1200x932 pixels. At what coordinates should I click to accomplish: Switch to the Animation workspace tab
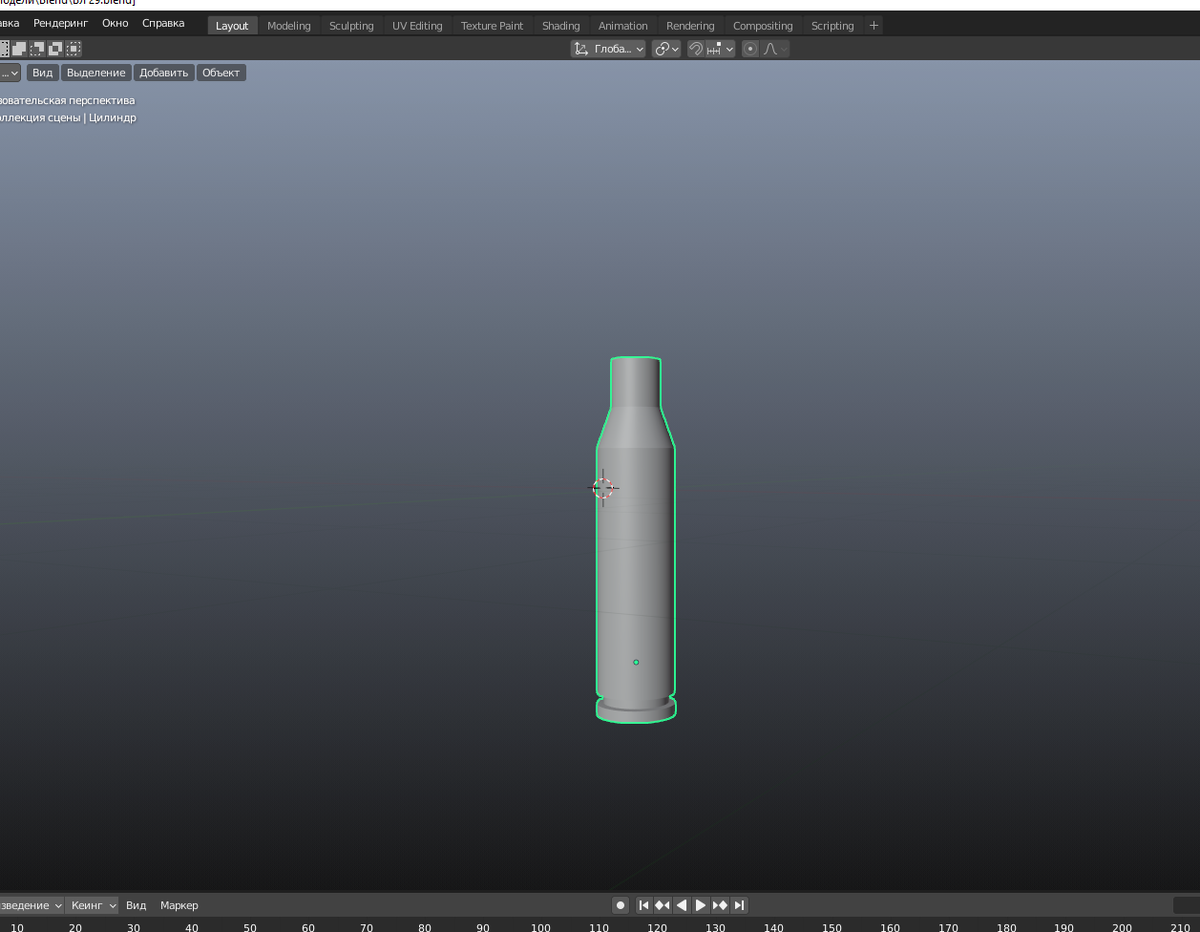pos(623,25)
